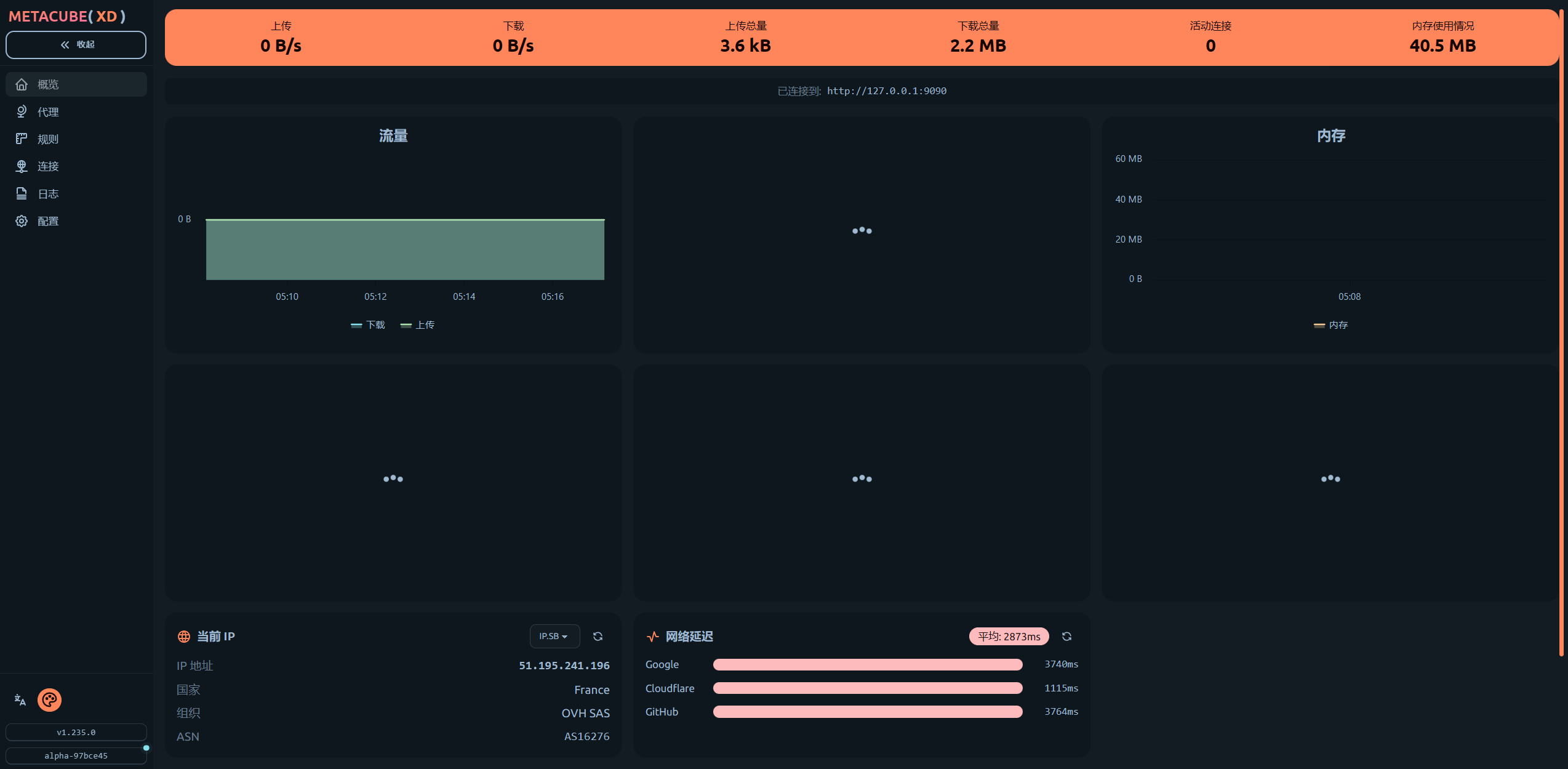The height and width of the screenshot is (769, 1568).
Task: Click the METACUBE(XD) logo title
Action: click(x=67, y=17)
